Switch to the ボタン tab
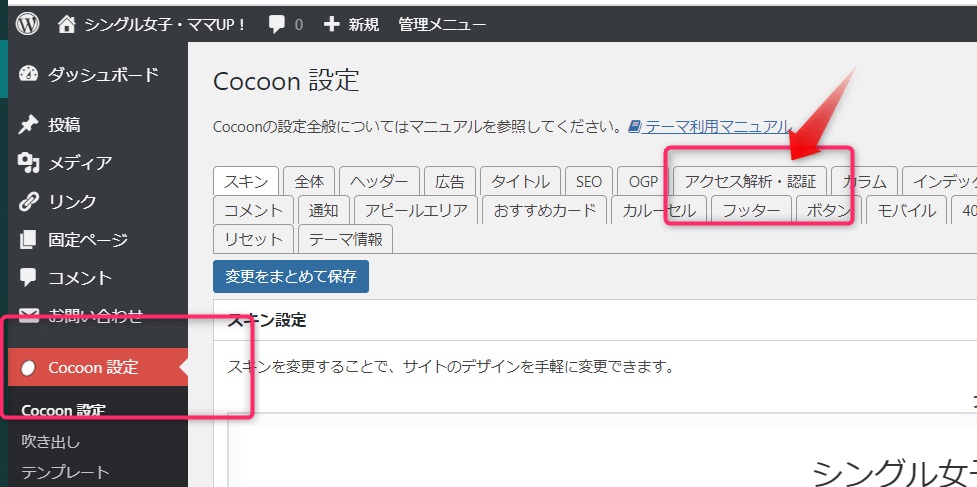This screenshot has width=977, height=487. point(829,210)
